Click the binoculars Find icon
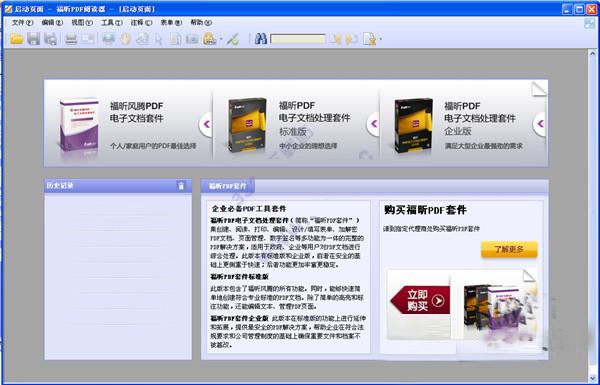 tap(261, 39)
